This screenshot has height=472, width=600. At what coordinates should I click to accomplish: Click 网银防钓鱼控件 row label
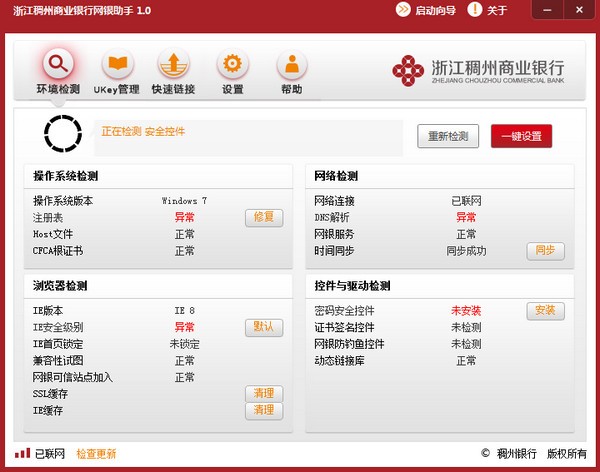349,344
